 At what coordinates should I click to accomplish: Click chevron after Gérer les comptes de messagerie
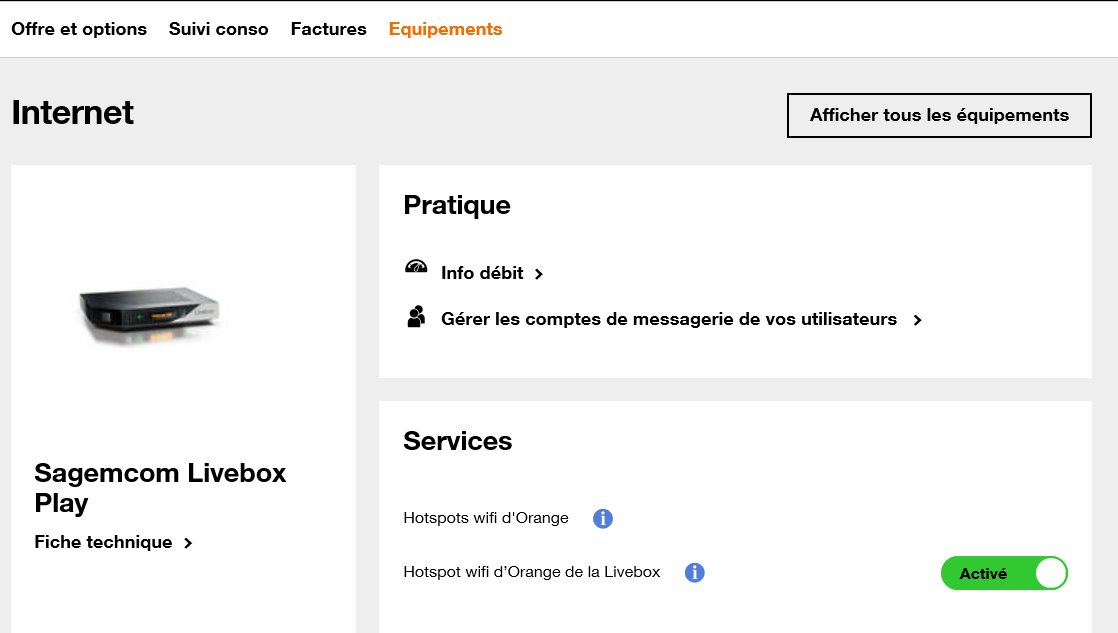917,320
